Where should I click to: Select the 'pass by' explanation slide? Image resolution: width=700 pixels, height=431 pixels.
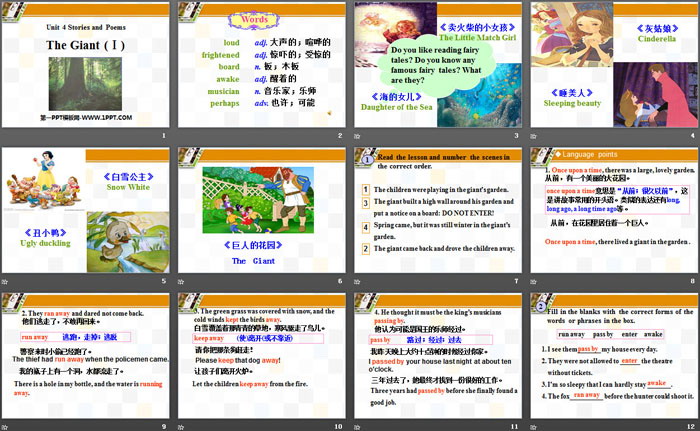438,356
